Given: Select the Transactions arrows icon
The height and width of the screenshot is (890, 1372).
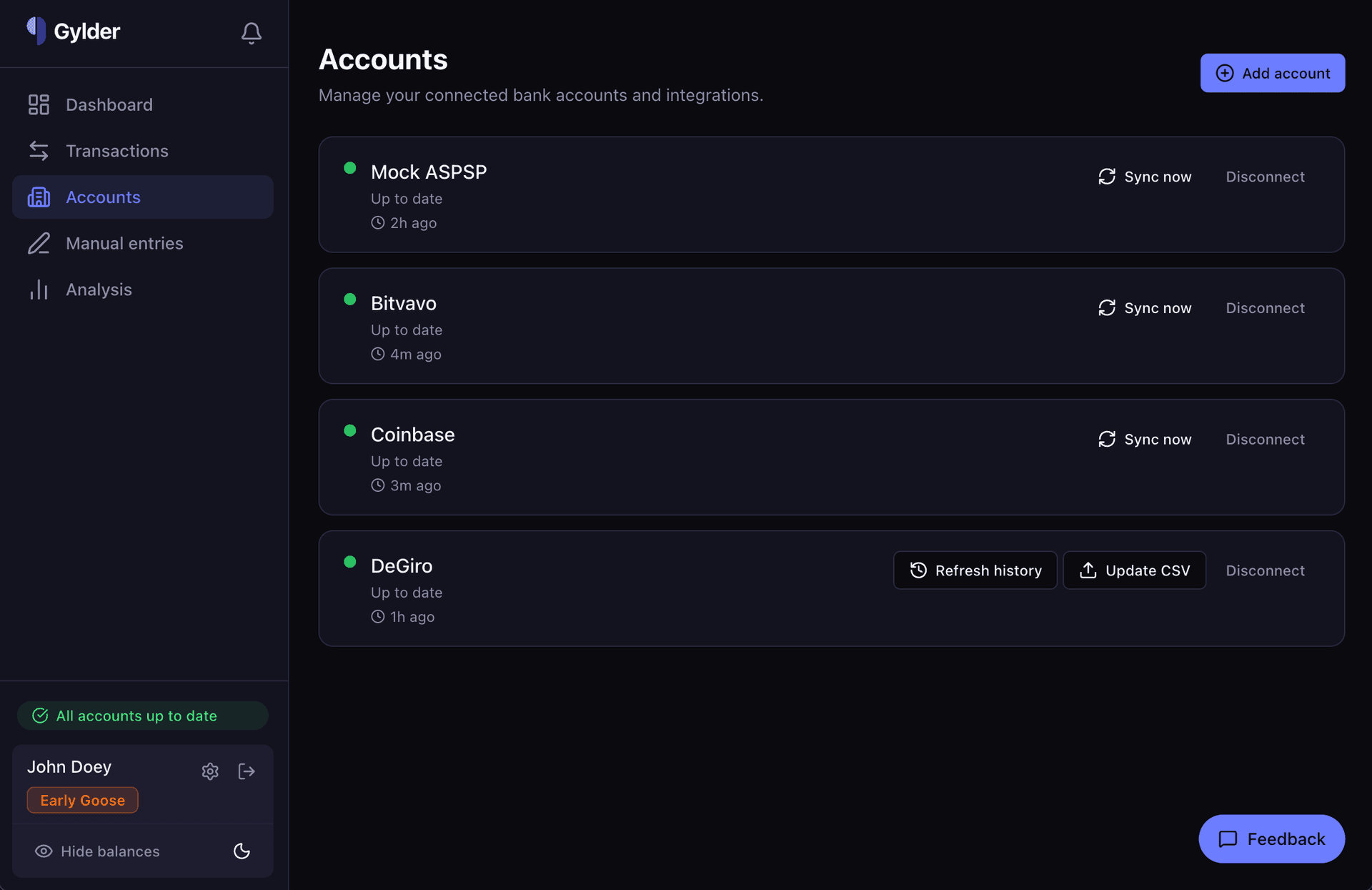Looking at the screenshot, I should (39, 151).
